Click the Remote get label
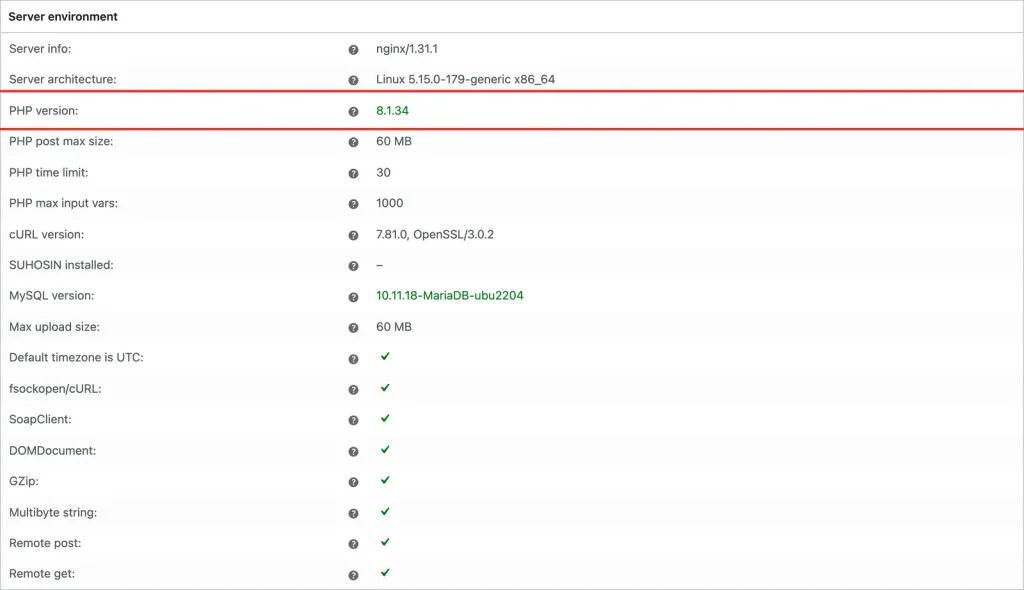 [42, 574]
